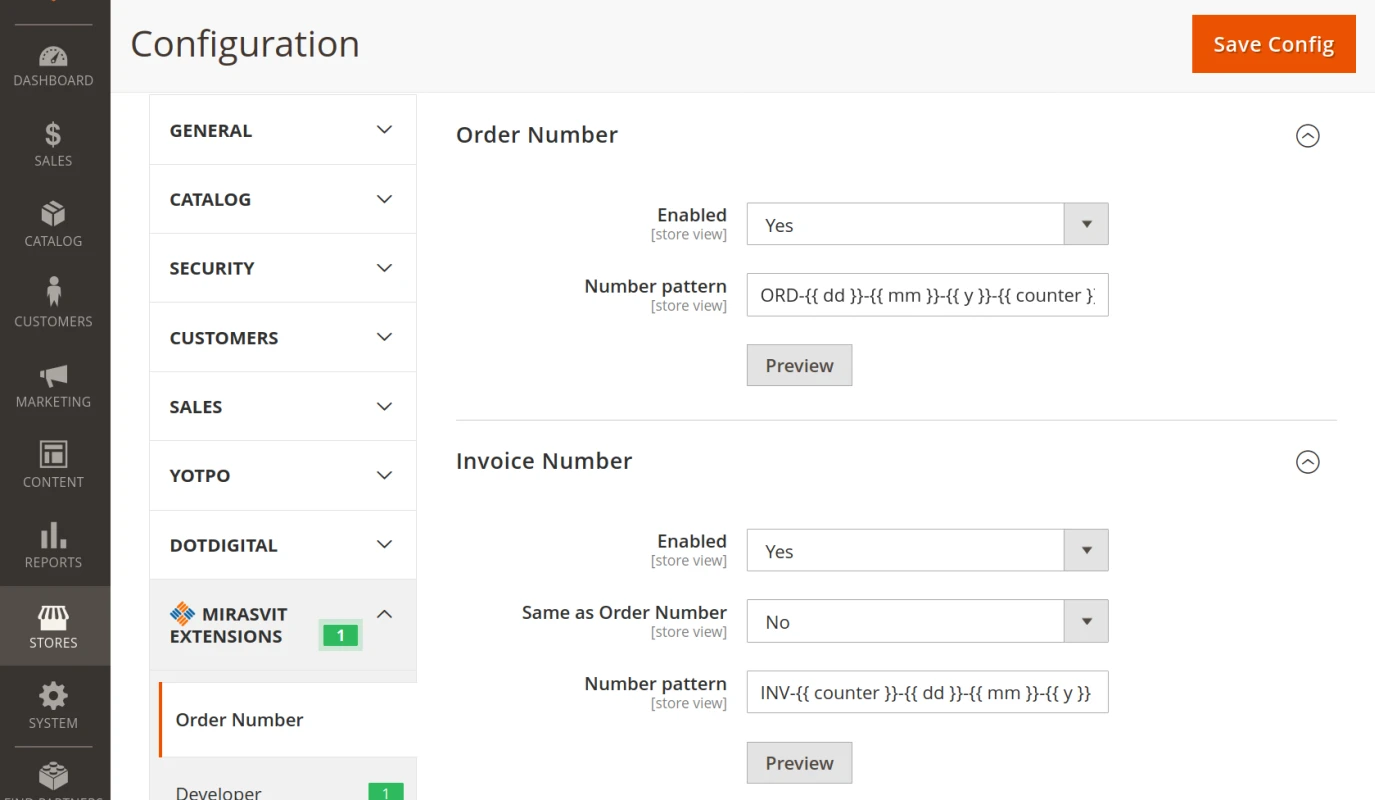Click the Save Config button
Screen dimensions: 1375x800
(1273, 44)
